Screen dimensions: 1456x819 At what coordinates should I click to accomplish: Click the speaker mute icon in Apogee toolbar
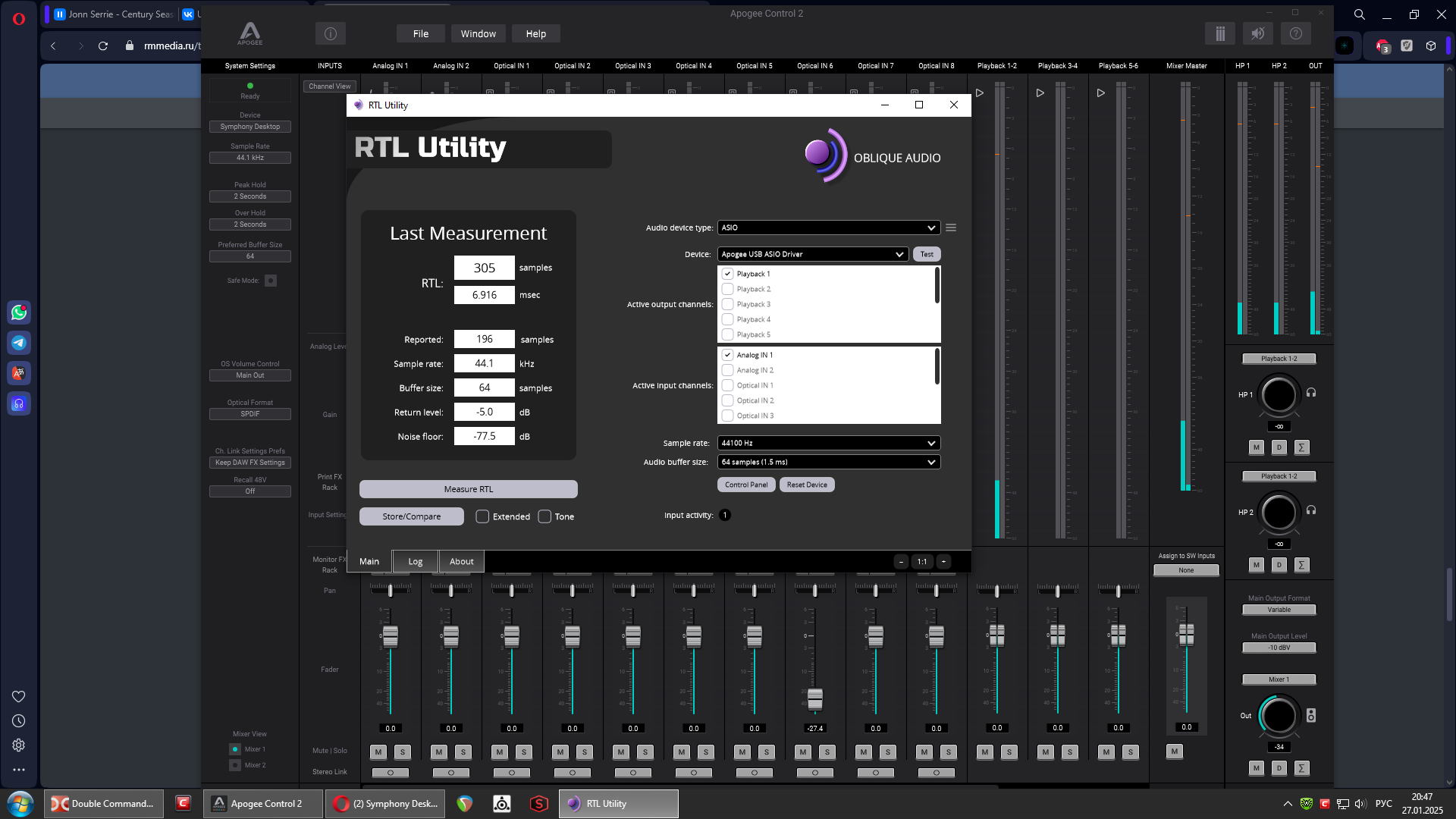tap(1257, 33)
